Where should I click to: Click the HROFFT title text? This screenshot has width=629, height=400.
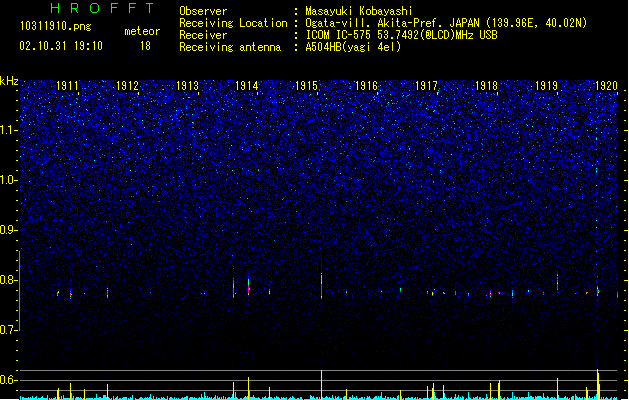103,8
